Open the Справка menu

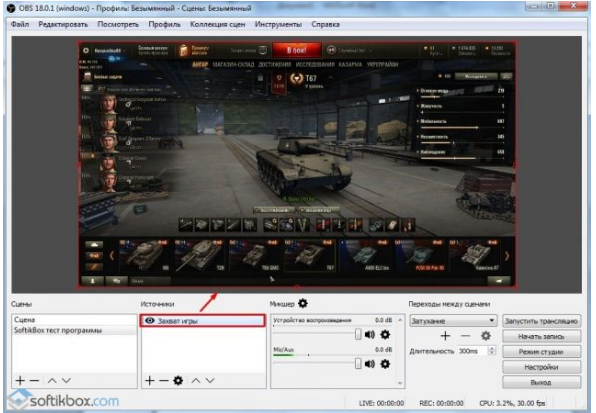(x=325, y=24)
